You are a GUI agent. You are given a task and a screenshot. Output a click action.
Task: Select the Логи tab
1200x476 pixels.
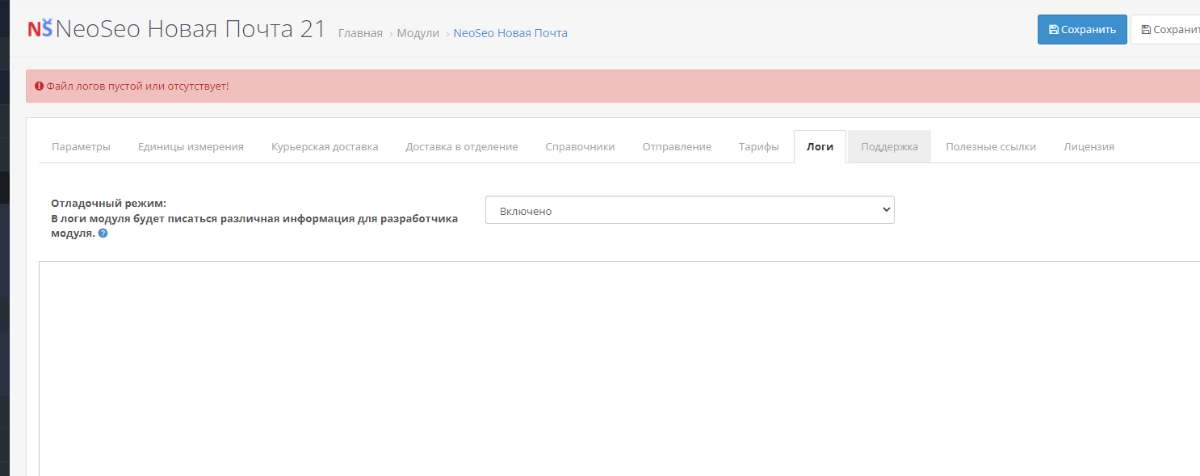tap(820, 146)
